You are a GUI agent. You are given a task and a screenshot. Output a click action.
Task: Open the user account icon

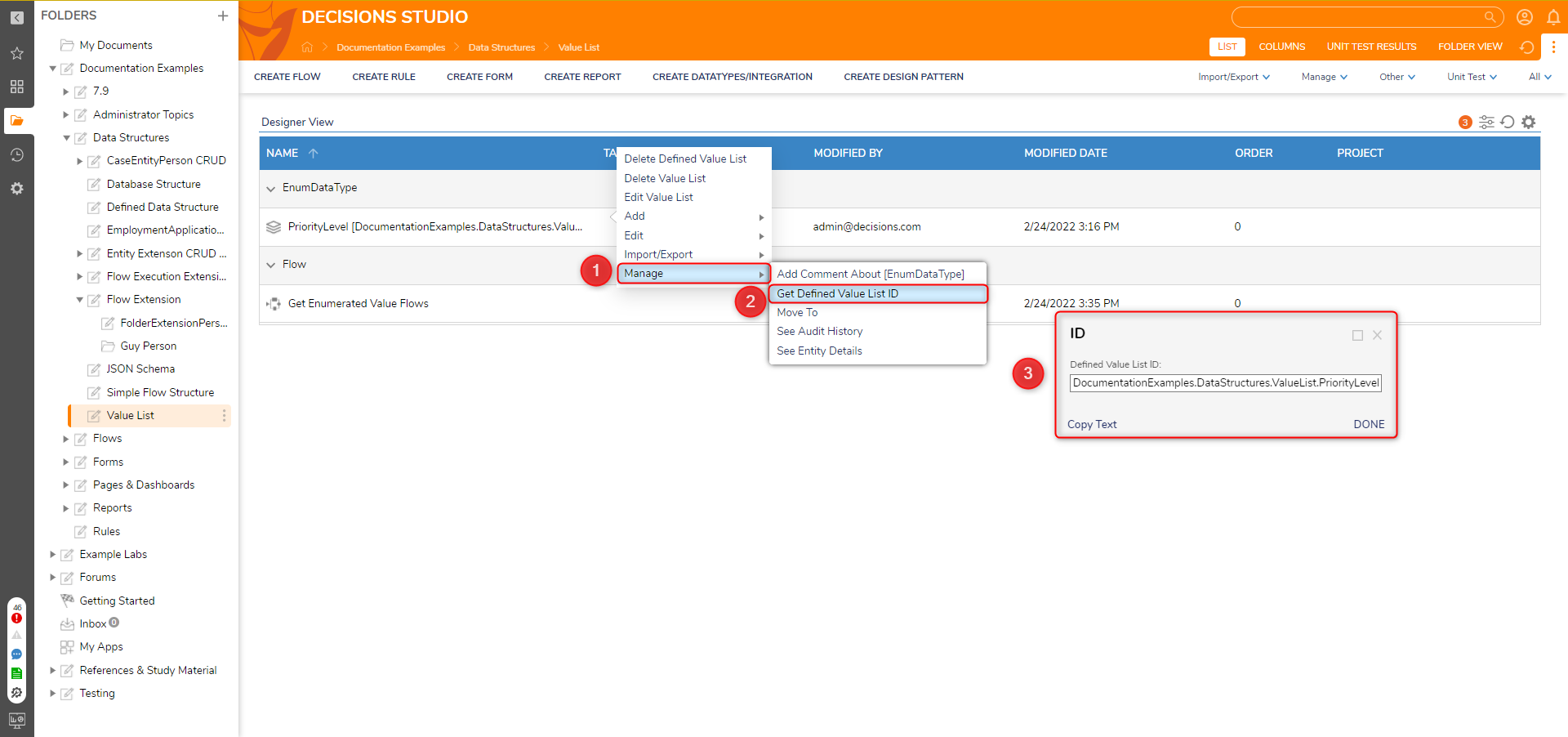[1524, 16]
